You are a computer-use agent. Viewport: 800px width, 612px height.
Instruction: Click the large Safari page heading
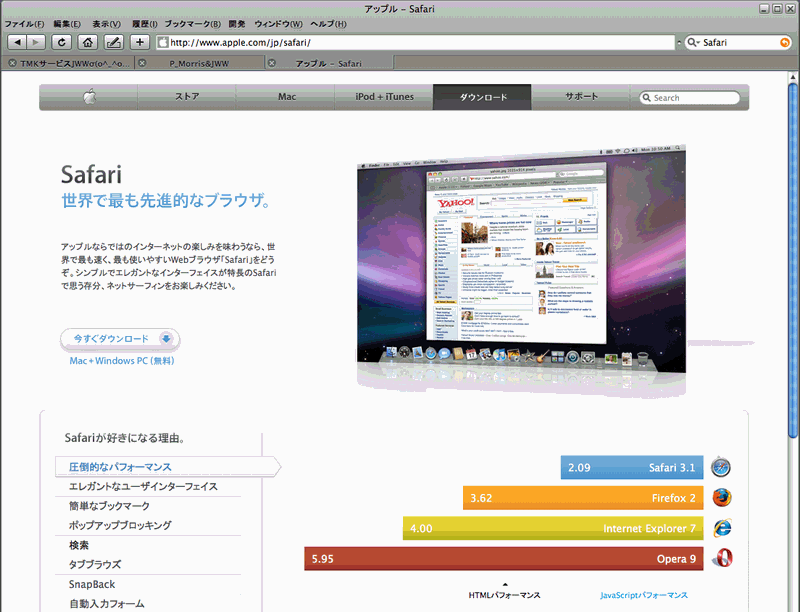[91, 174]
